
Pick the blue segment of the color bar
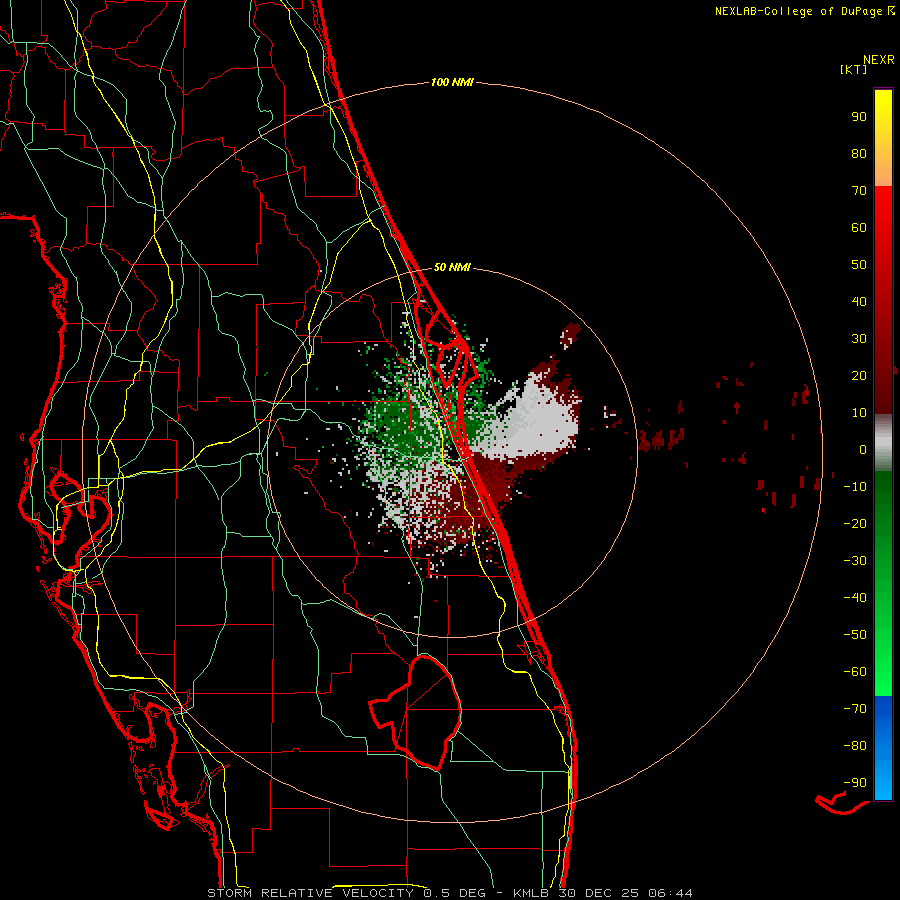click(x=883, y=748)
